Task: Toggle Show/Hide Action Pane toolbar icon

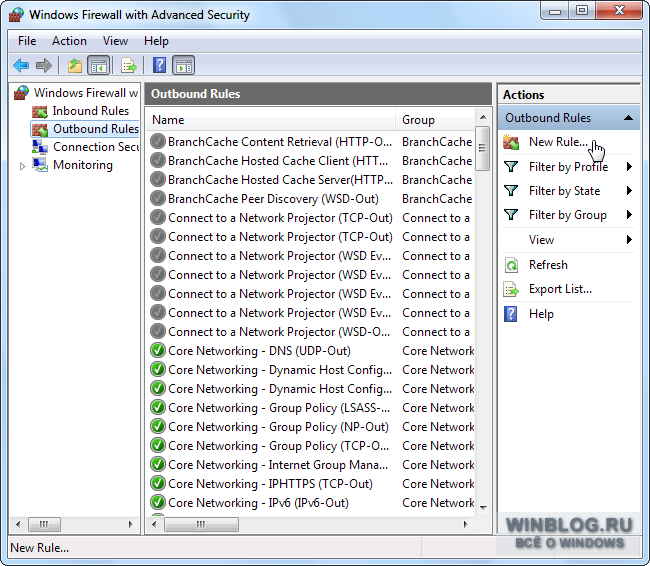Action: coord(184,66)
